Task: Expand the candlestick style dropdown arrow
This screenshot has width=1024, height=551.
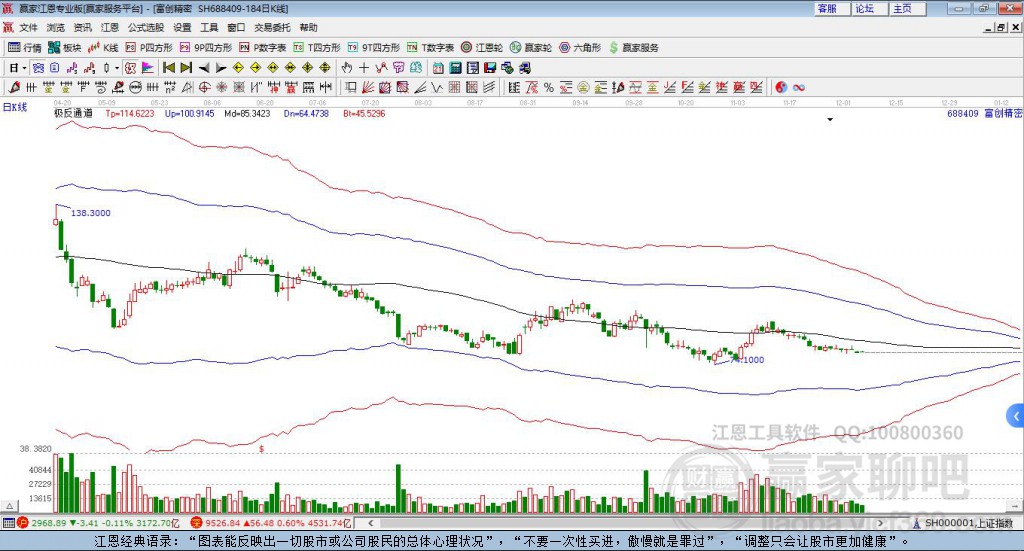Action: point(116,67)
